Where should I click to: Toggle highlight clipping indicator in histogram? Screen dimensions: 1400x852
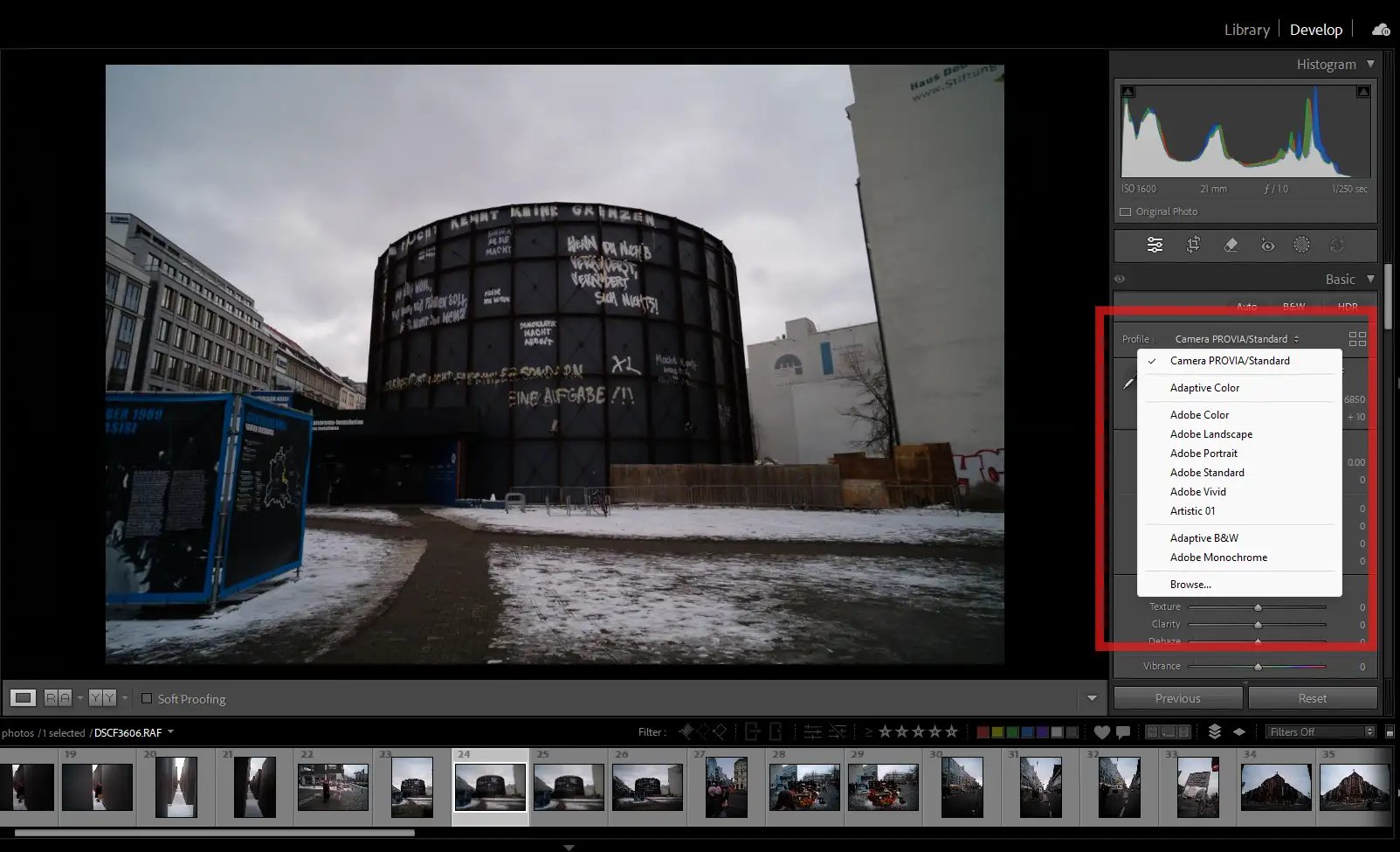[1363, 91]
